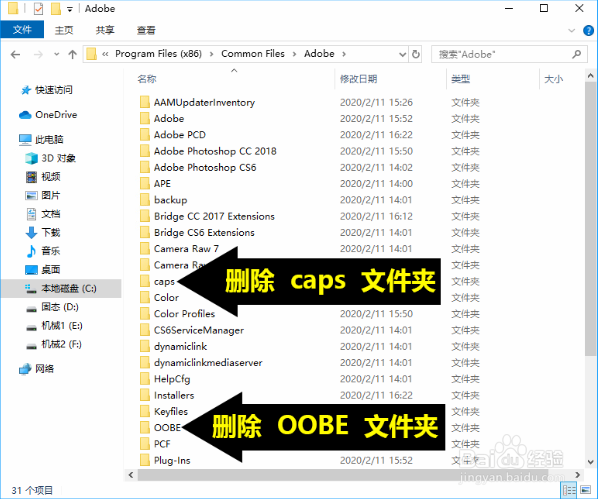598x499 pixels.
Task: Refresh the Adobe folder view
Action: point(416,54)
